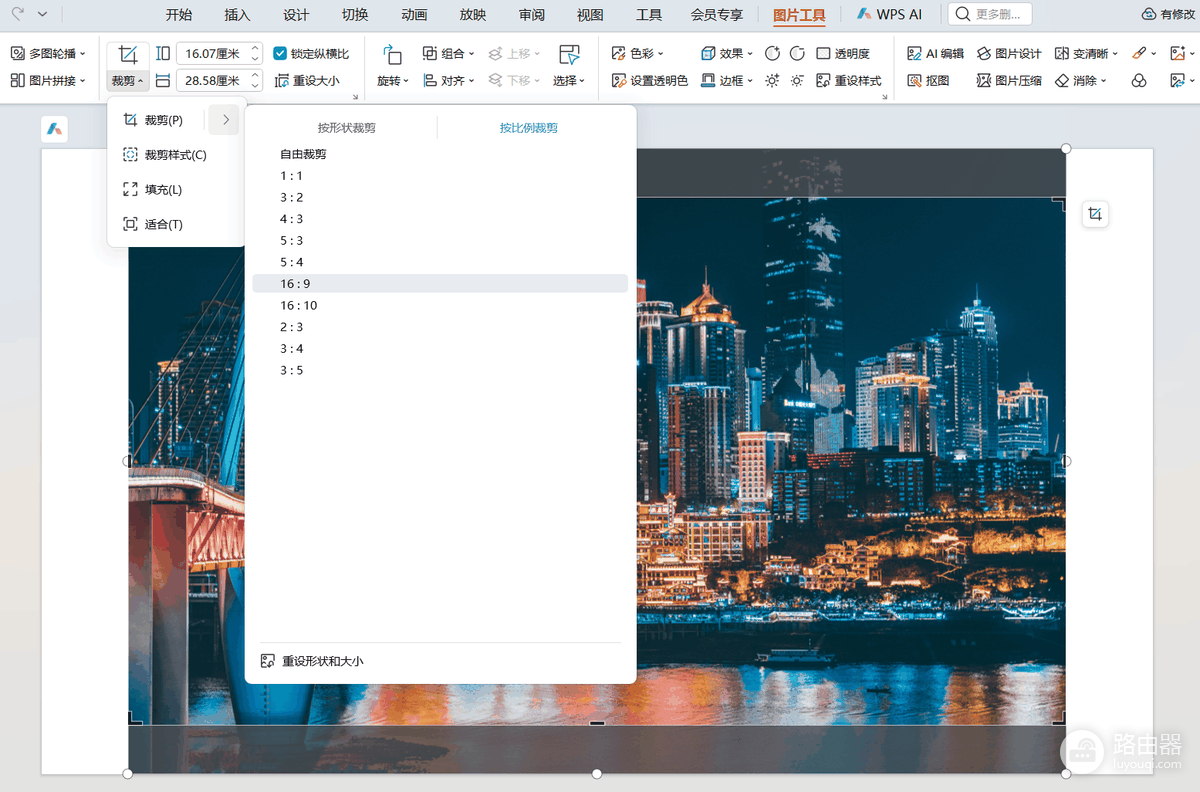Image resolution: width=1200 pixels, height=792 pixels.
Task: Pick the 16 : 10 crop ratio
Action: point(440,306)
